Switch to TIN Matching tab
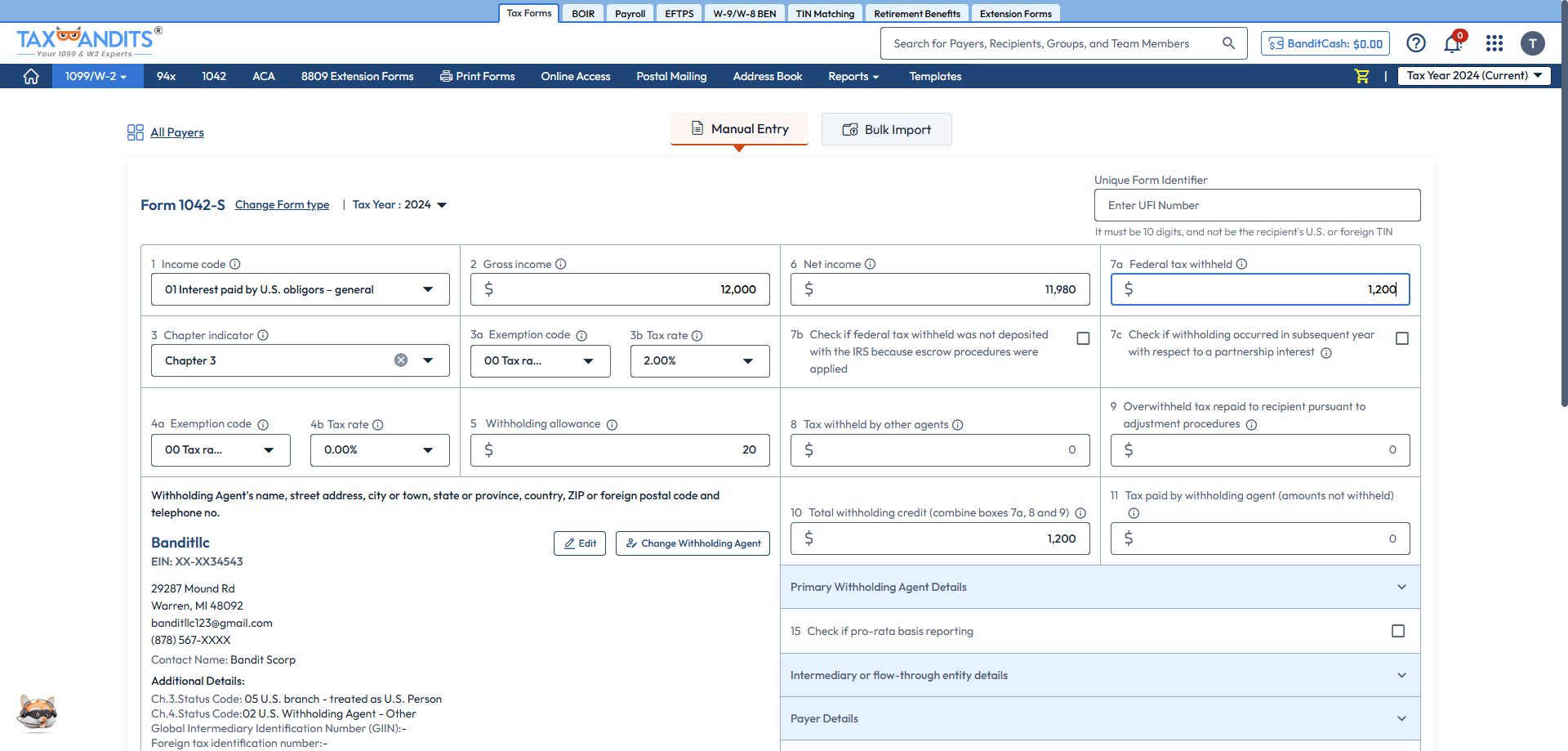Image resolution: width=1568 pixels, height=751 pixels. [x=825, y=13]
